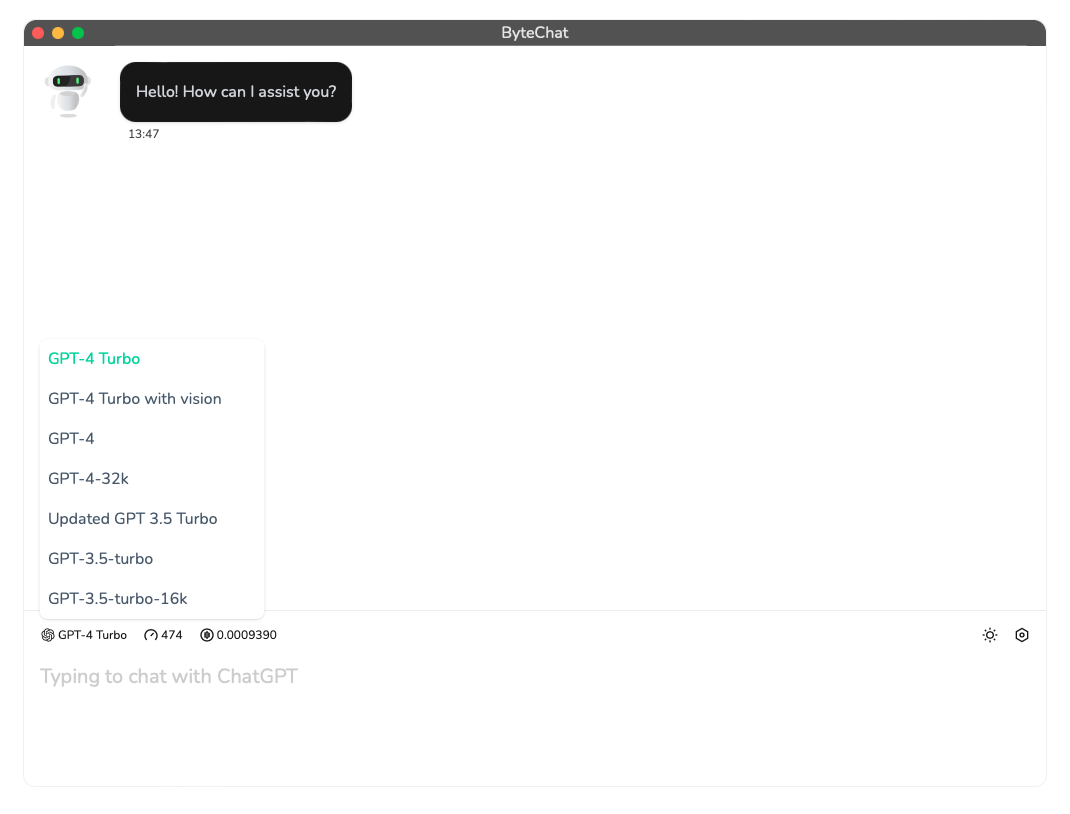The image size is (1070, 814).
Task: Select the GPT-4 model option
Action: click(71, 439)
